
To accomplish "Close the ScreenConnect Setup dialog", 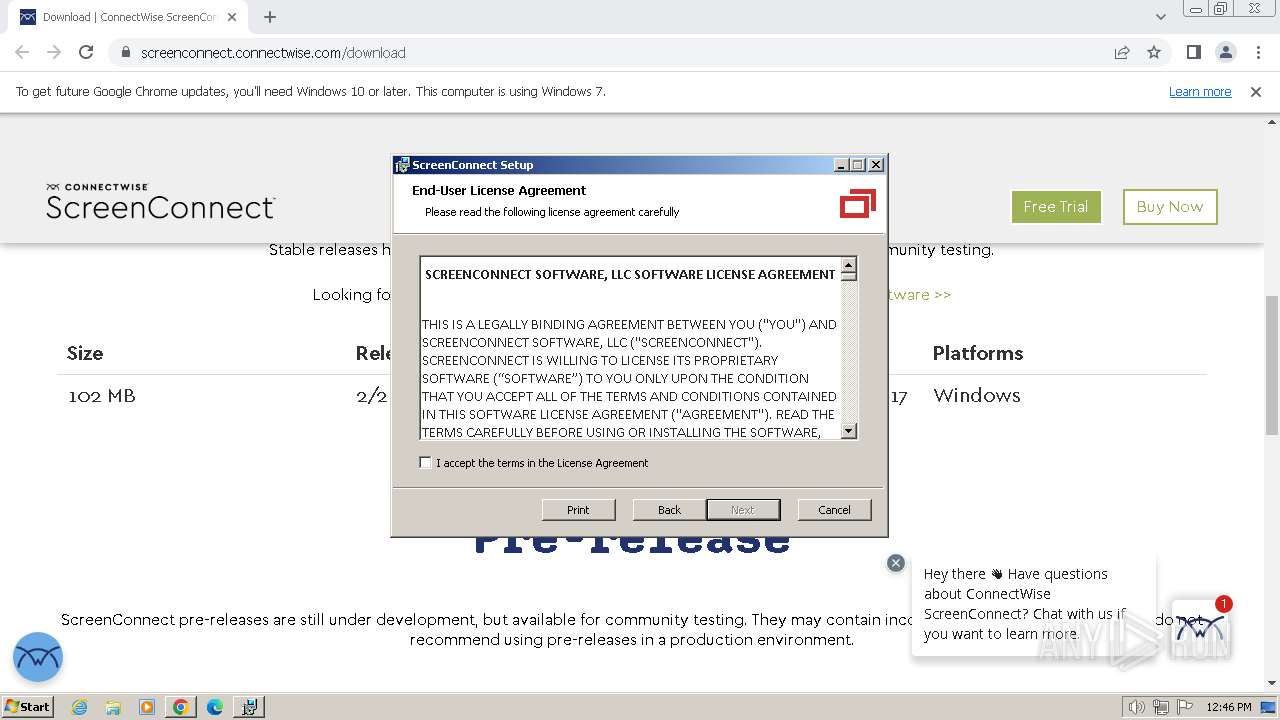I will point(876,165).
